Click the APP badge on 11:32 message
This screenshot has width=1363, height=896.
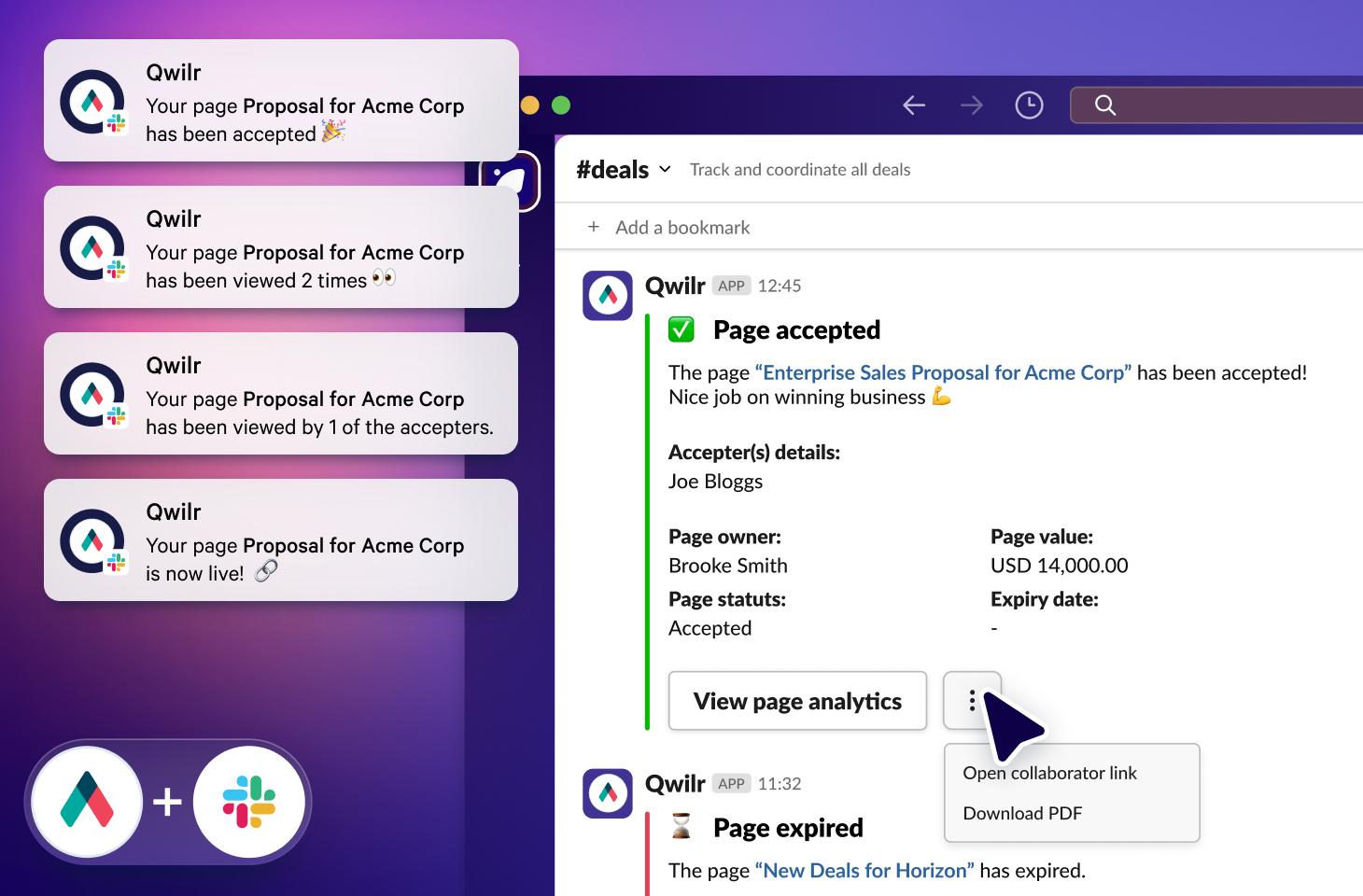tap(732, 783)
